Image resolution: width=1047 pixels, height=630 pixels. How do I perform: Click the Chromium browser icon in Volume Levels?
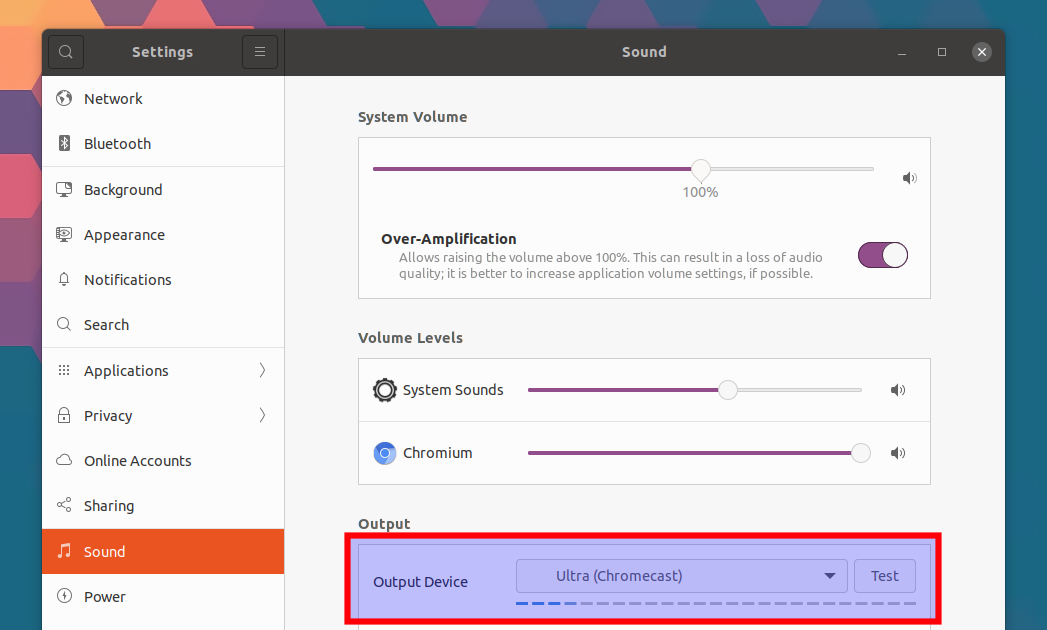pyautogui.click(x=385, y=453)
